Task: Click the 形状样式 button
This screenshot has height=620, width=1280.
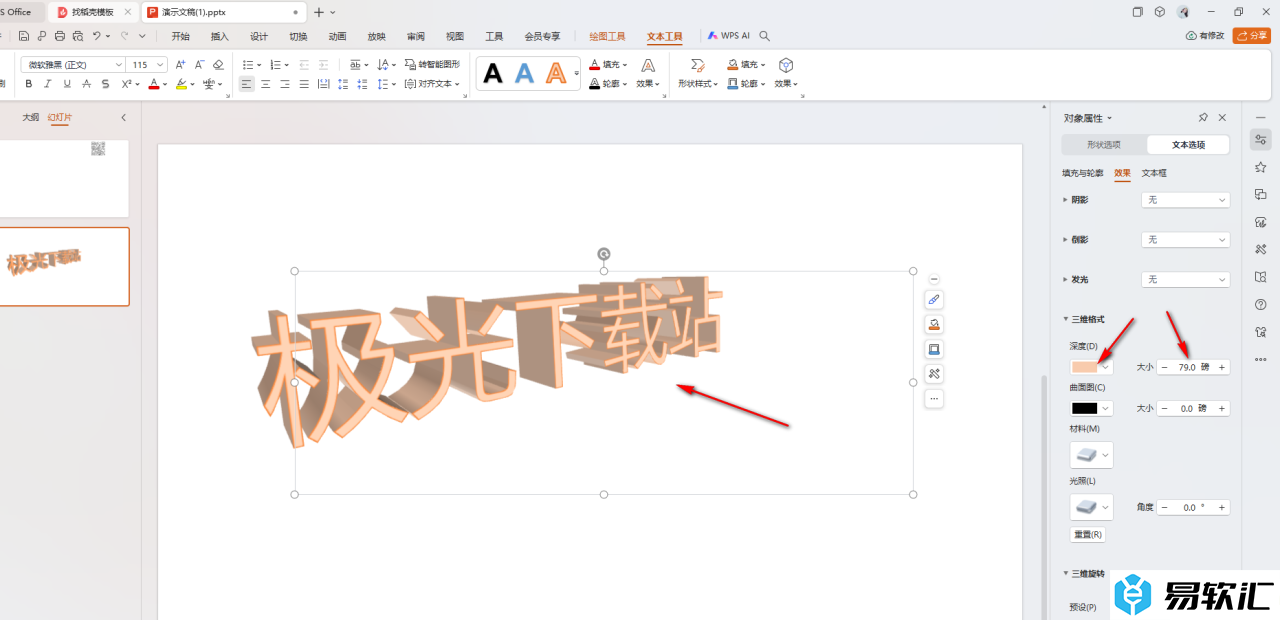Action: point(698,73)
